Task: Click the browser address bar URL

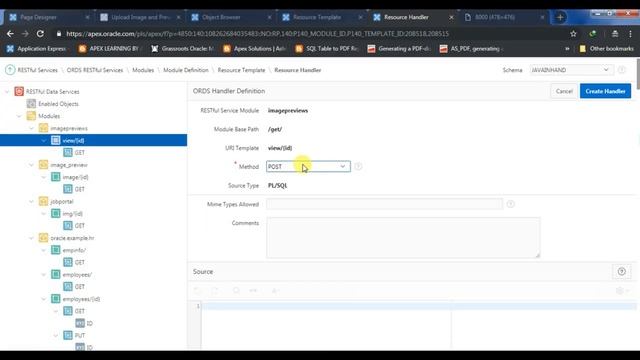Action: tap(257, 34)
